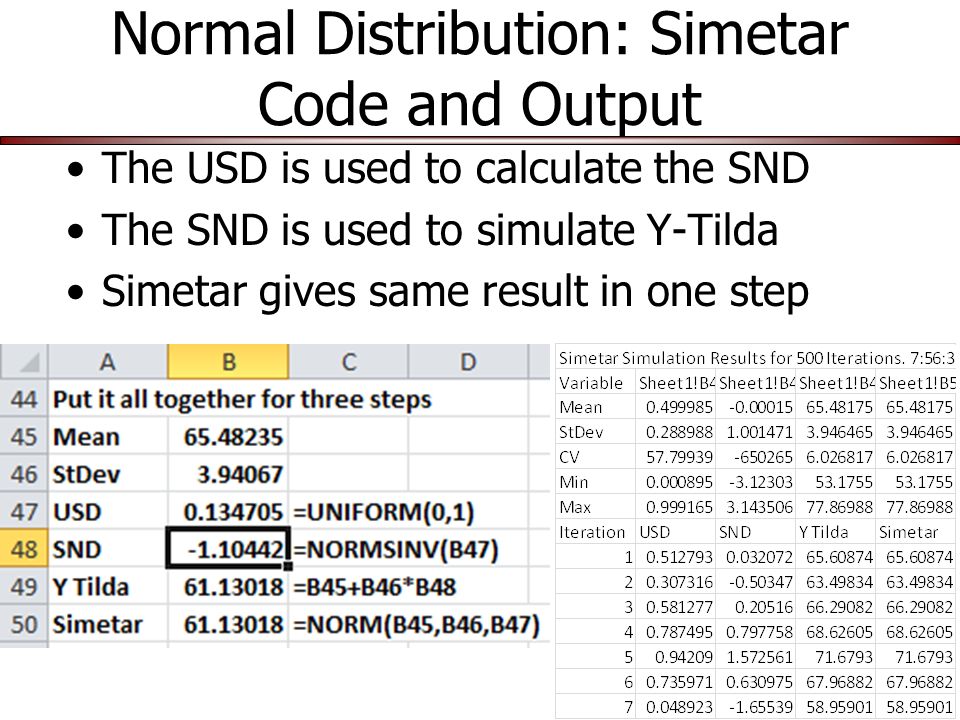Click the Max value 3.143506

(x=759, y=507)
